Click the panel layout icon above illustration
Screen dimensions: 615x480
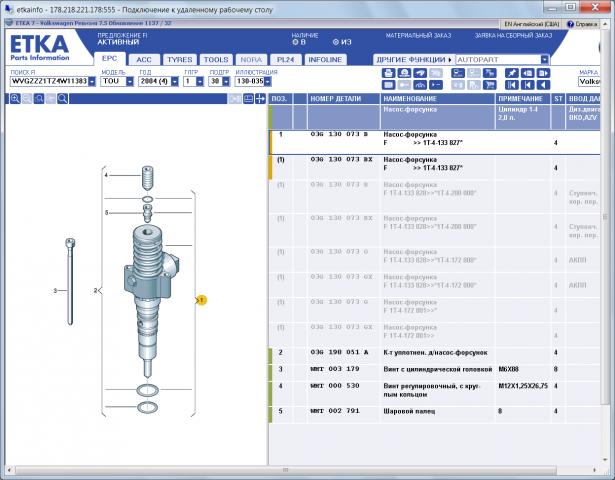coord(248,99)
